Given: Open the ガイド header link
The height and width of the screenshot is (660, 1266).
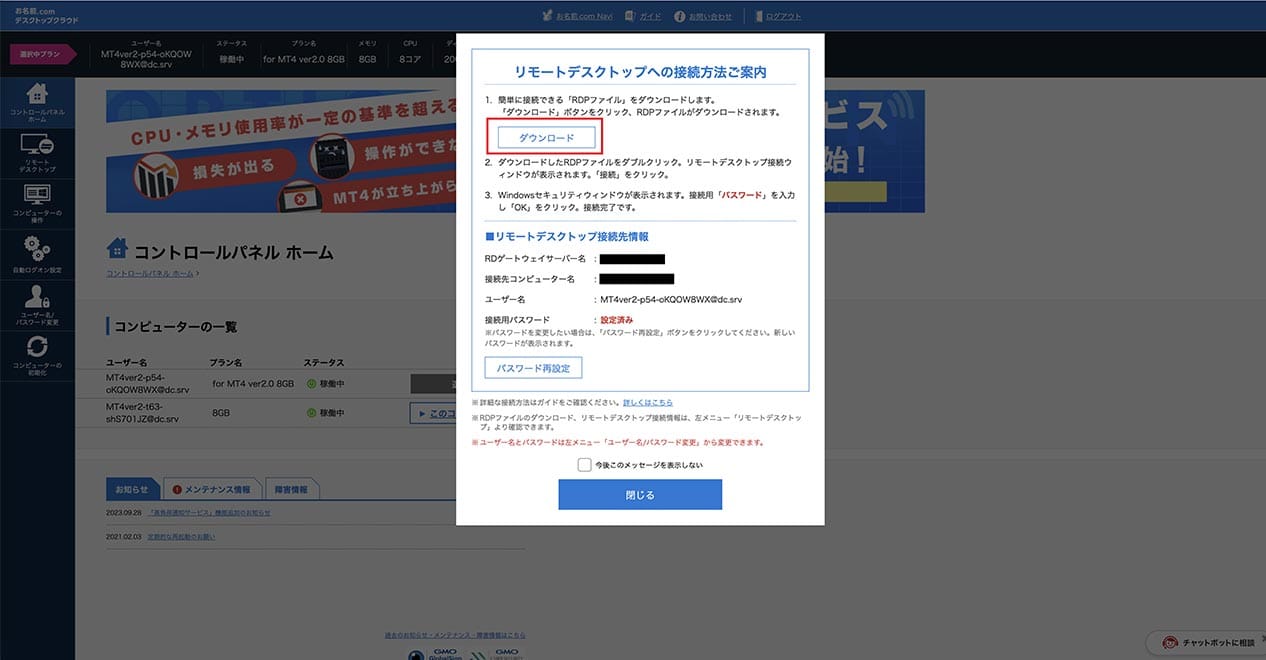Looking at the screenshot, I should point(644,16).
